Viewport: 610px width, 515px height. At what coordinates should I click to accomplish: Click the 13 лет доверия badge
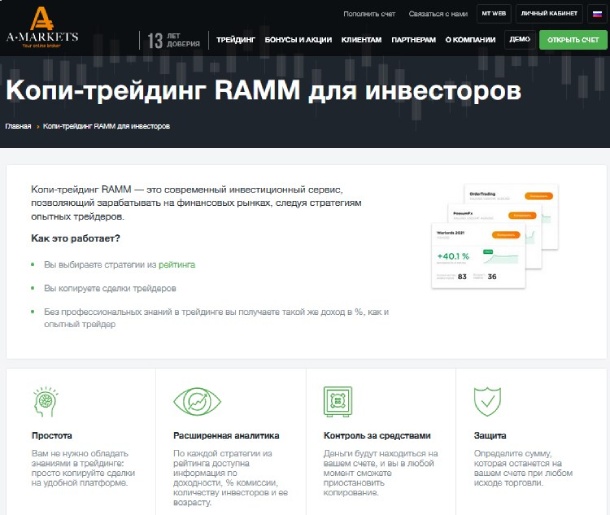(x=174, y=40)
